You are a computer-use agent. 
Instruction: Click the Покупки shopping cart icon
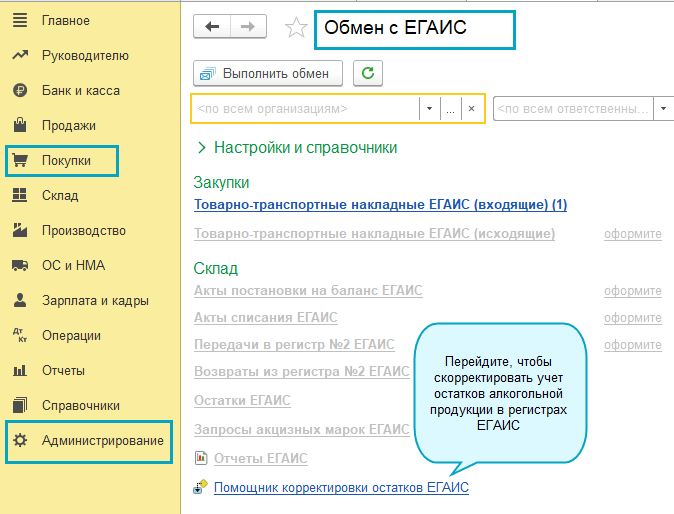point(20,160)
